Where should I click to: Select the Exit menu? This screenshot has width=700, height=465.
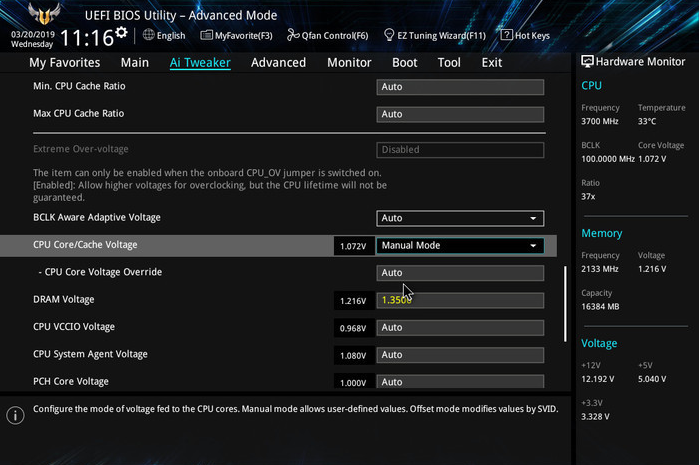(x=492, y=62)
